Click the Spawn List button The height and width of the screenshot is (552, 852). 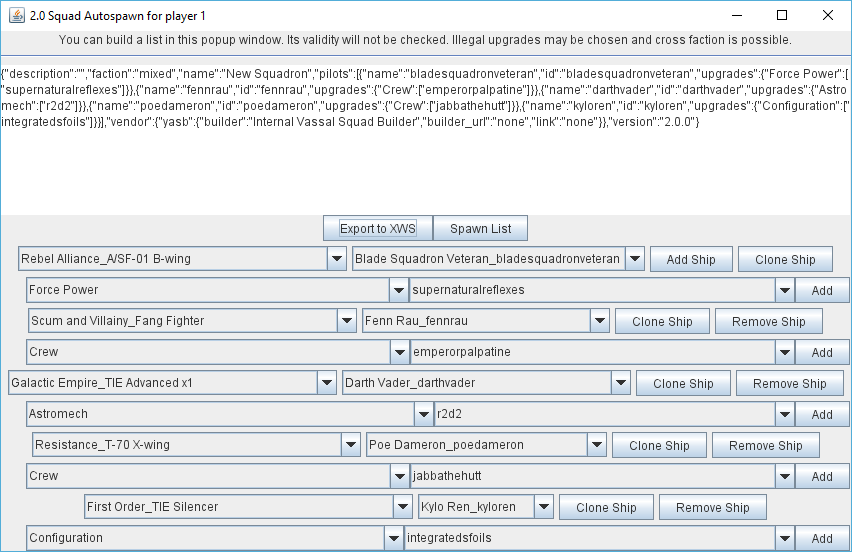pyautogui.click(x=480, y=228)
